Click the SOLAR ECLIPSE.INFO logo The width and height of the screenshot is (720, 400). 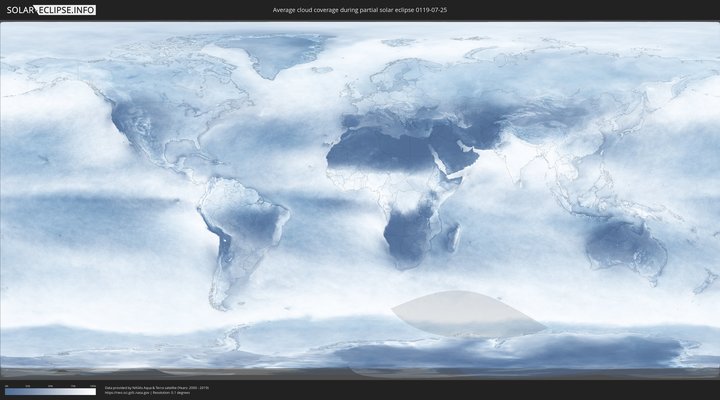[51, 10]
